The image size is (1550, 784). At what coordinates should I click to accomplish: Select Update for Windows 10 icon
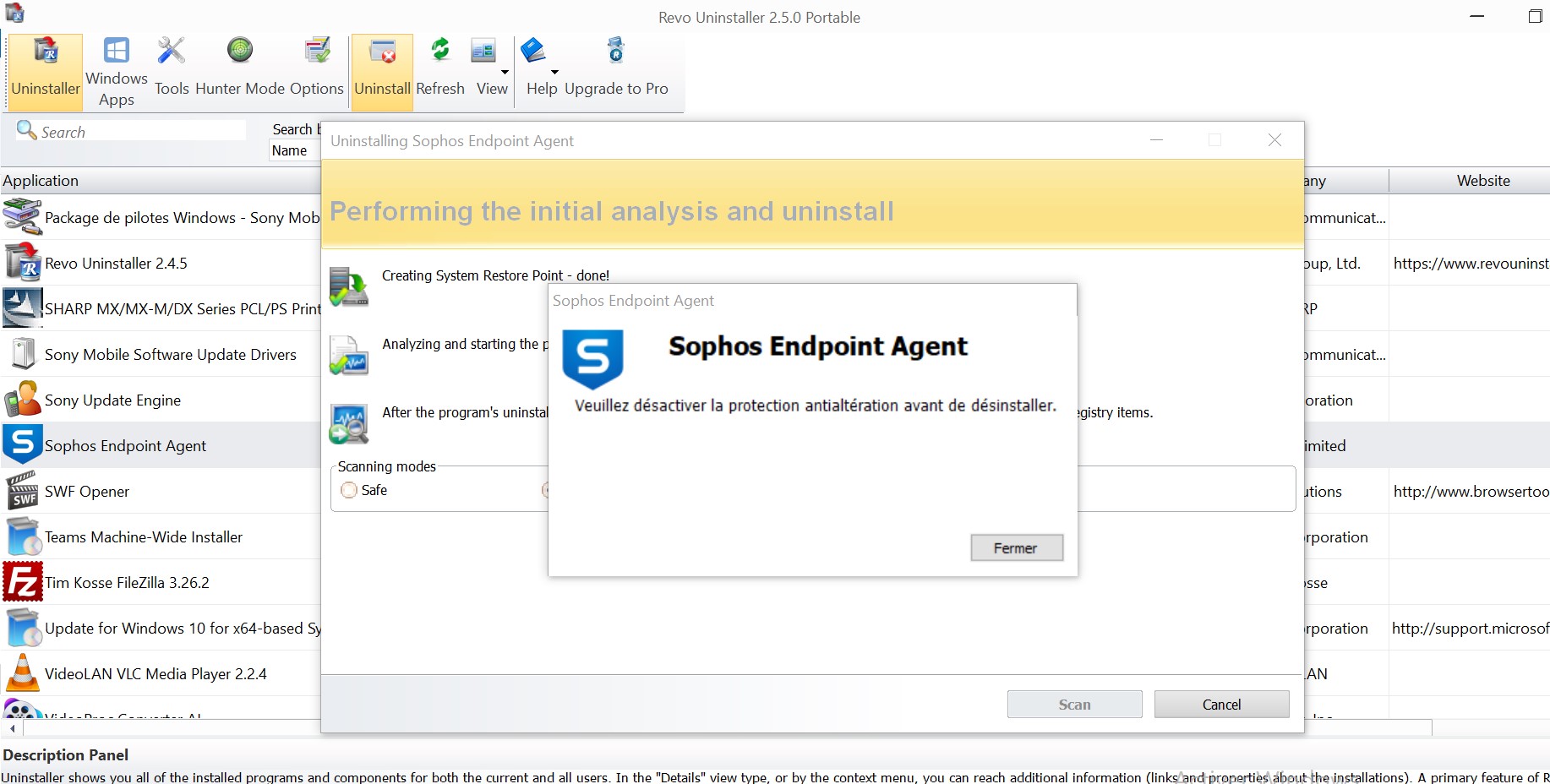[23, 628]
